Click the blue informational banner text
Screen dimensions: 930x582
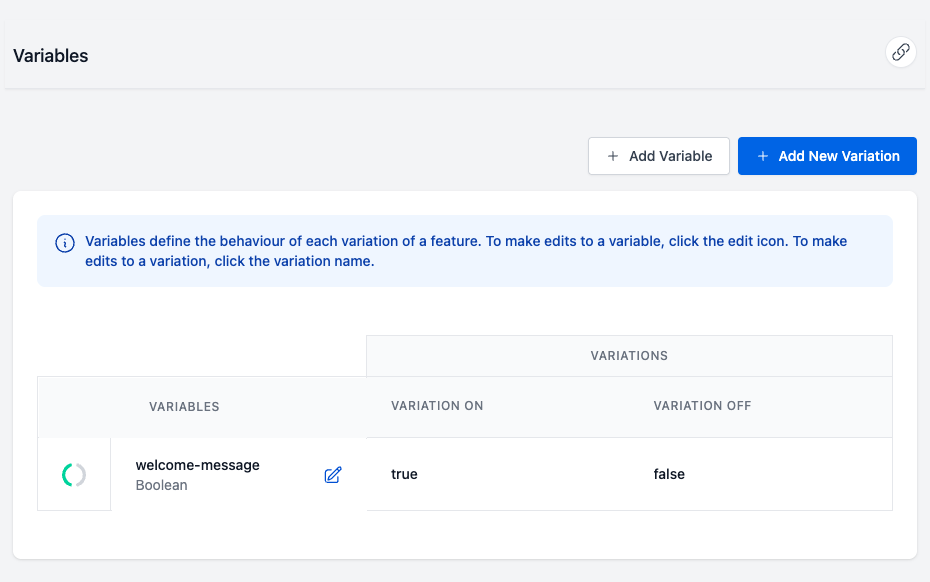pos(466,251)
